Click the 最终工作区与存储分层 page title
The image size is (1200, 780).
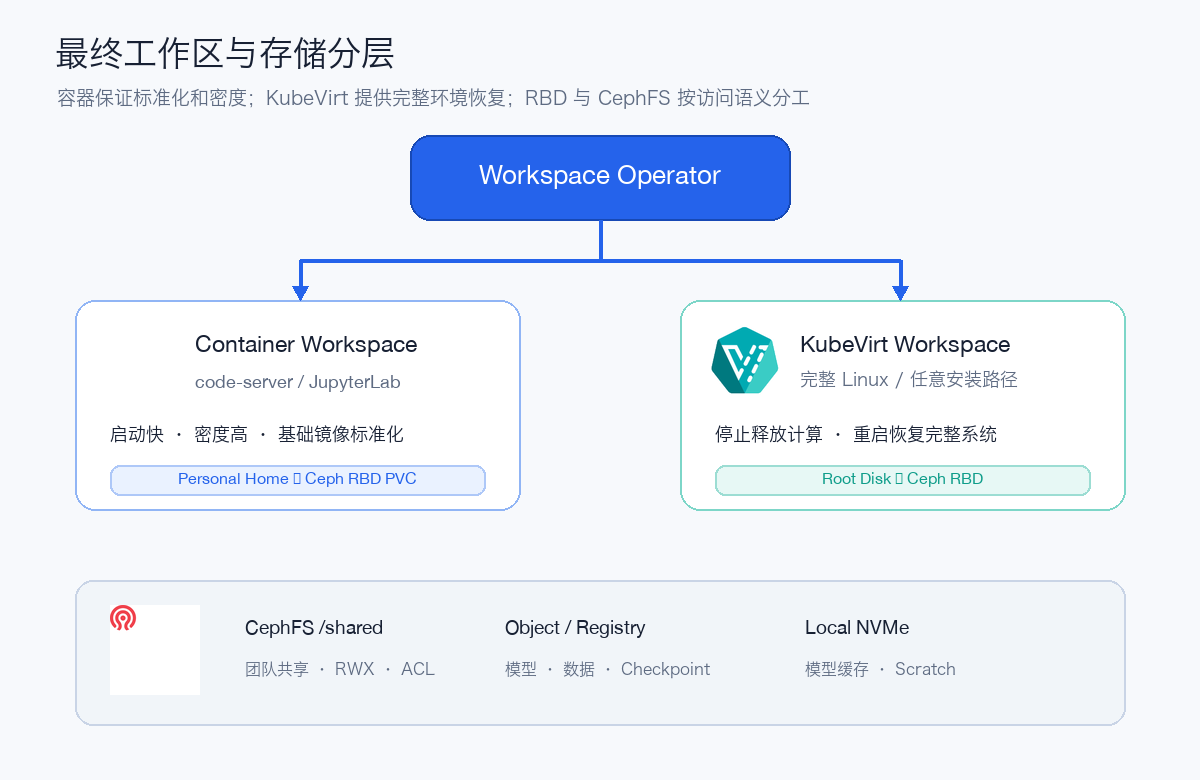(x=225, y=53)
